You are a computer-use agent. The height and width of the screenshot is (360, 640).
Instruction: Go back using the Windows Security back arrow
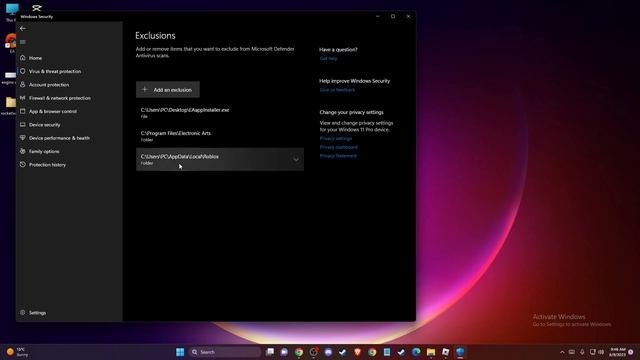23,29
